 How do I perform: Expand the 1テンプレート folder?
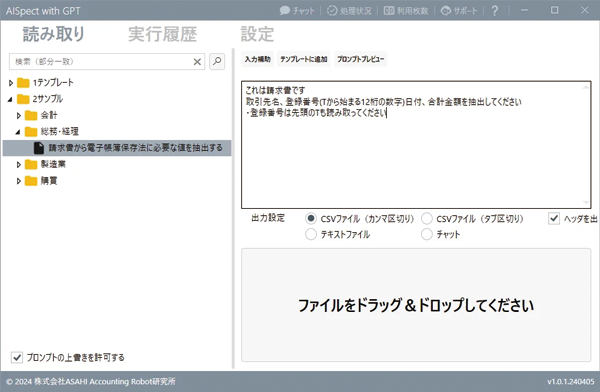[x=11, y=82]
